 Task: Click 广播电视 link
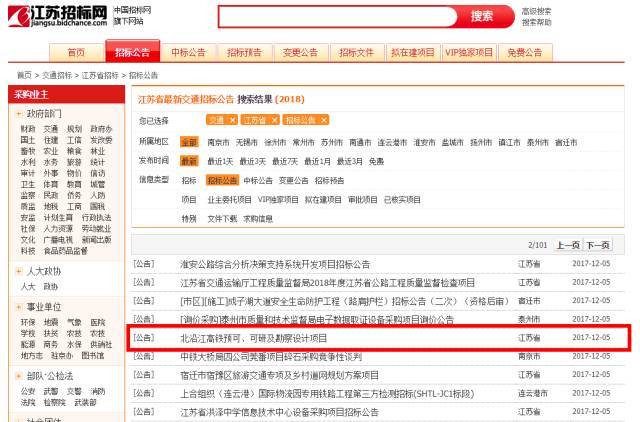[x=58, y=240]
